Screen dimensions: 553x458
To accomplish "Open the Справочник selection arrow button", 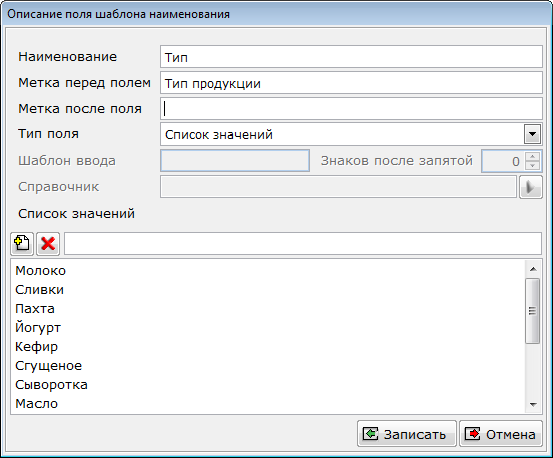I will coord(530,187).
